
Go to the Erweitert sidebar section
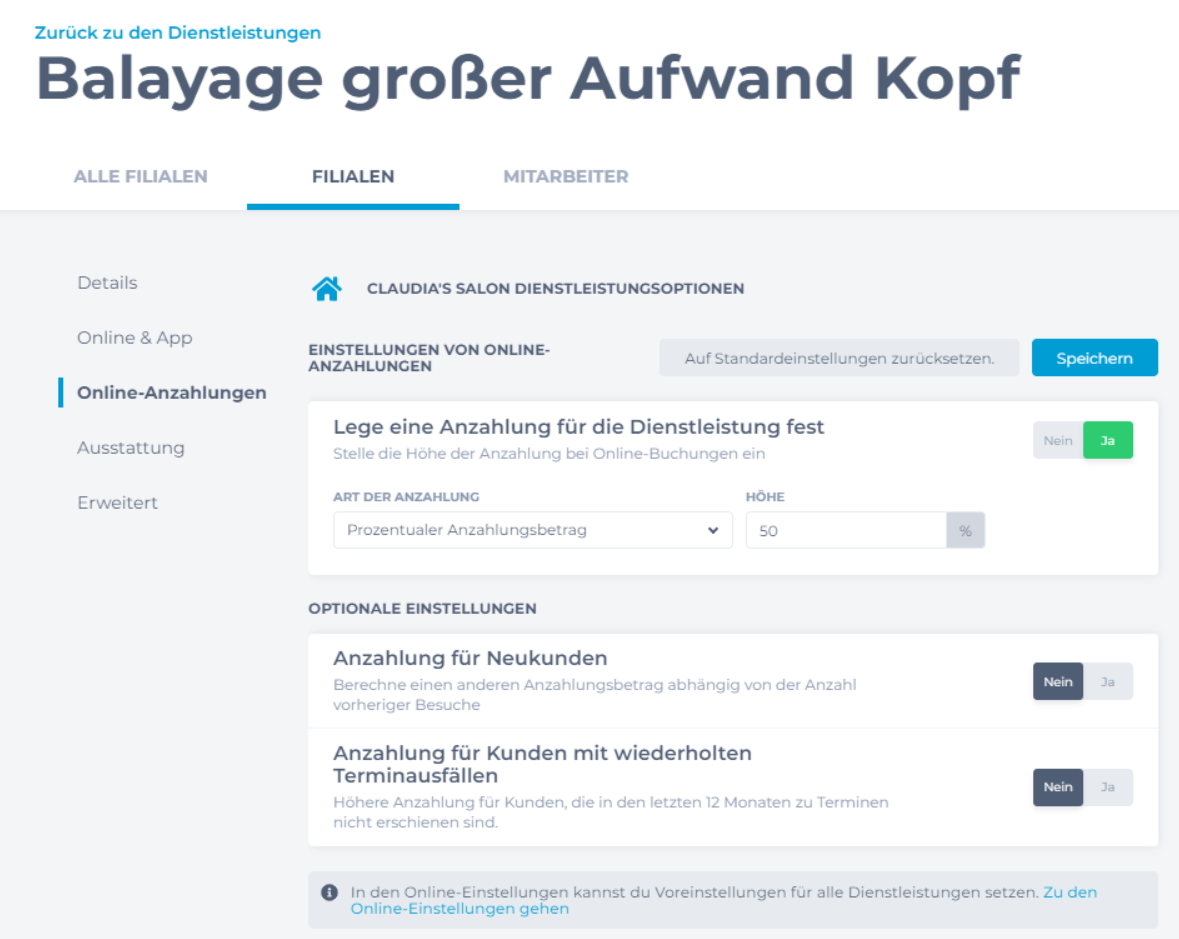(117, 503)
